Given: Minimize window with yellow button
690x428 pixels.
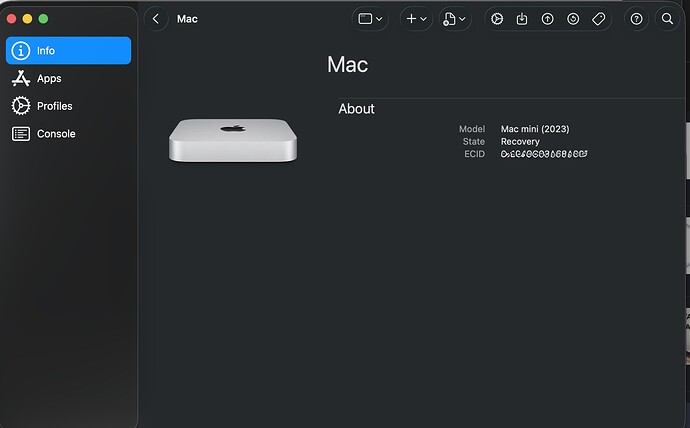Looking at the screenshot, I should click(27, 18).
